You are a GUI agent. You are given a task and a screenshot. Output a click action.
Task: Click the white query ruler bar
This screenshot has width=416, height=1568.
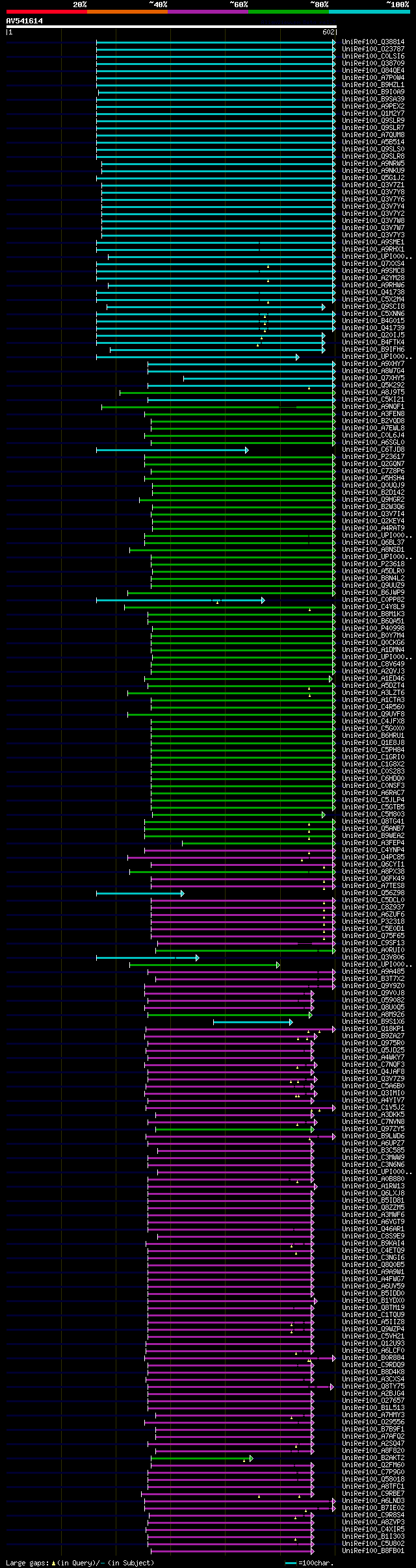(x=171, y=27)
